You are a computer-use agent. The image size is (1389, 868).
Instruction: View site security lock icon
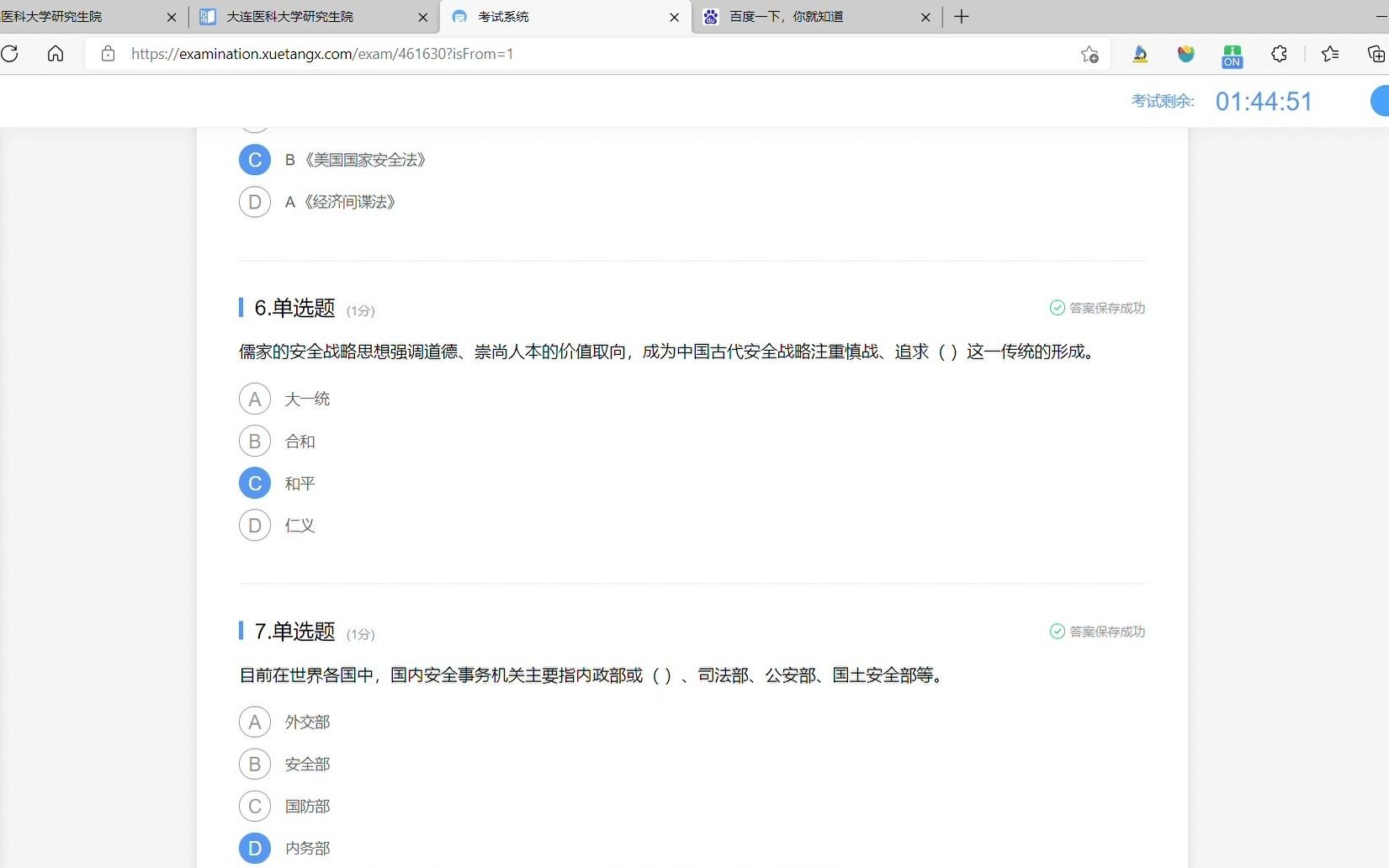click(x=108, y=54)
